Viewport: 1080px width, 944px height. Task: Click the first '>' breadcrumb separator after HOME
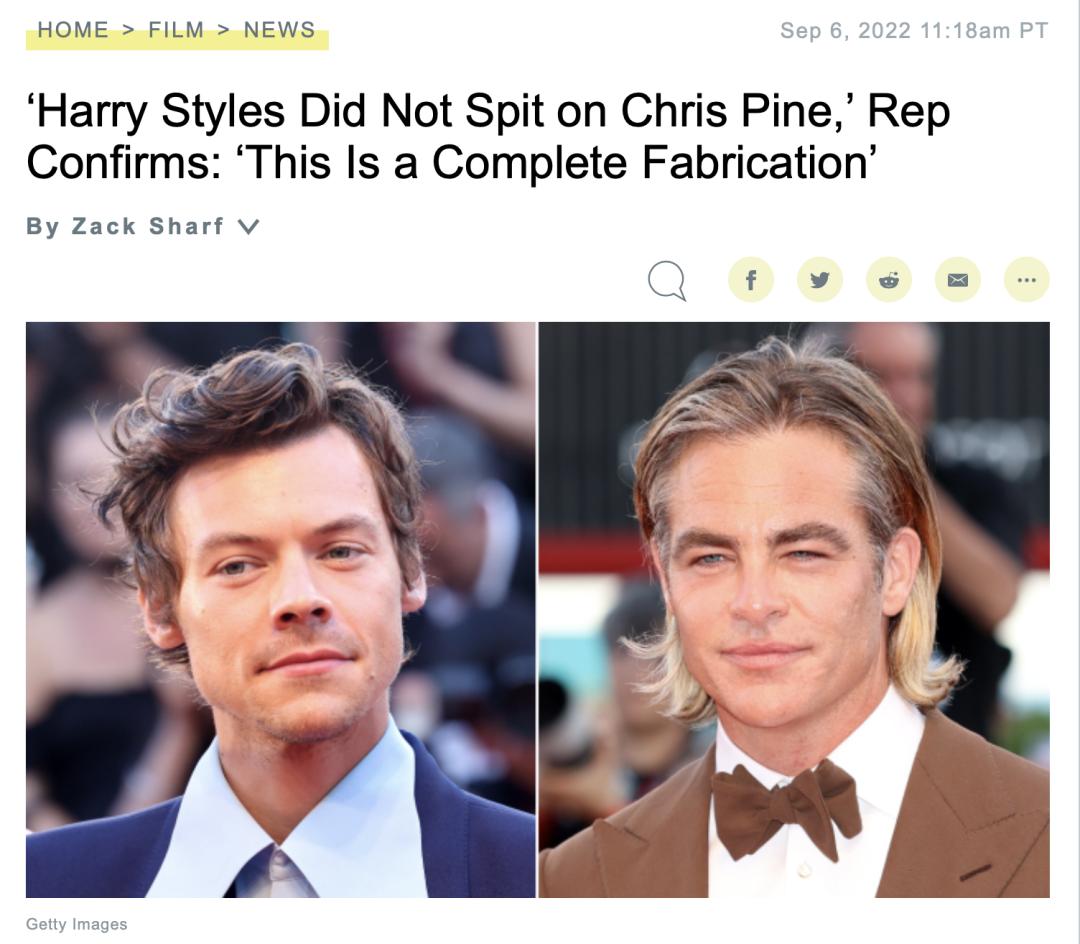click(129, 30)
